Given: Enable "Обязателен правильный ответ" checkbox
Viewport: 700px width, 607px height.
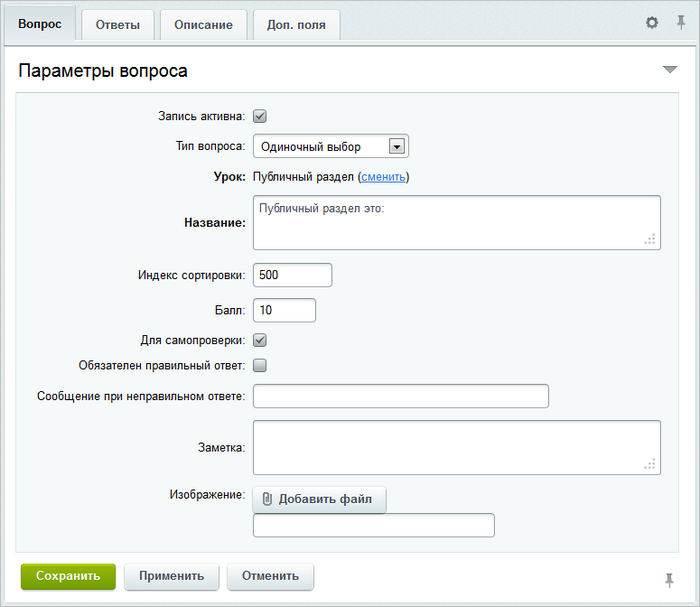Looking at the screenshot, I should 260,365.
